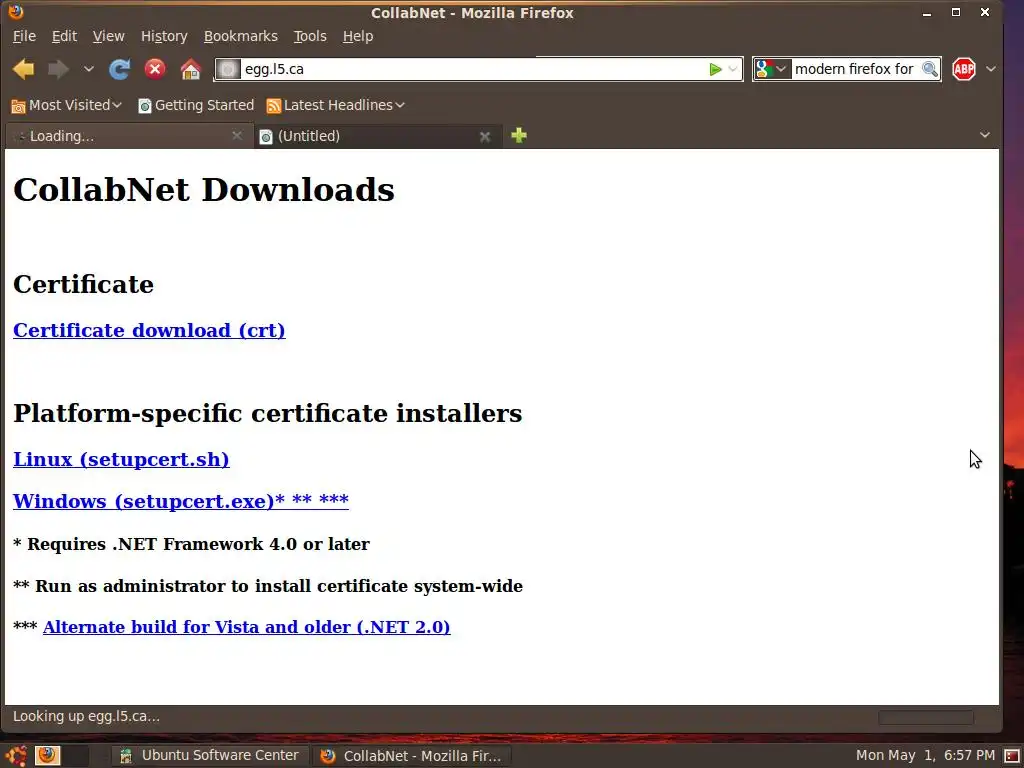
Task: Expand the address bar history dropdown
Action: point(733,69)
